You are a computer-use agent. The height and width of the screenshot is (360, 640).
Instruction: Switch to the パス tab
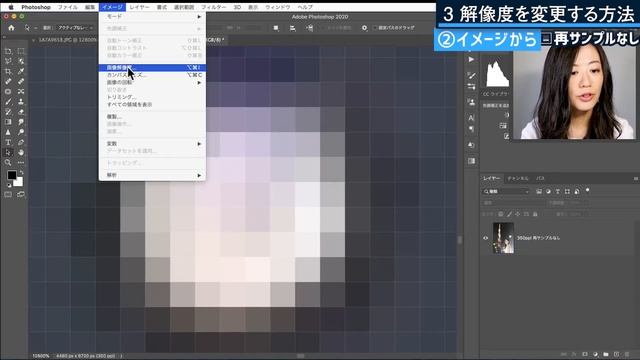pyautogui.click(x=540, y=178)
